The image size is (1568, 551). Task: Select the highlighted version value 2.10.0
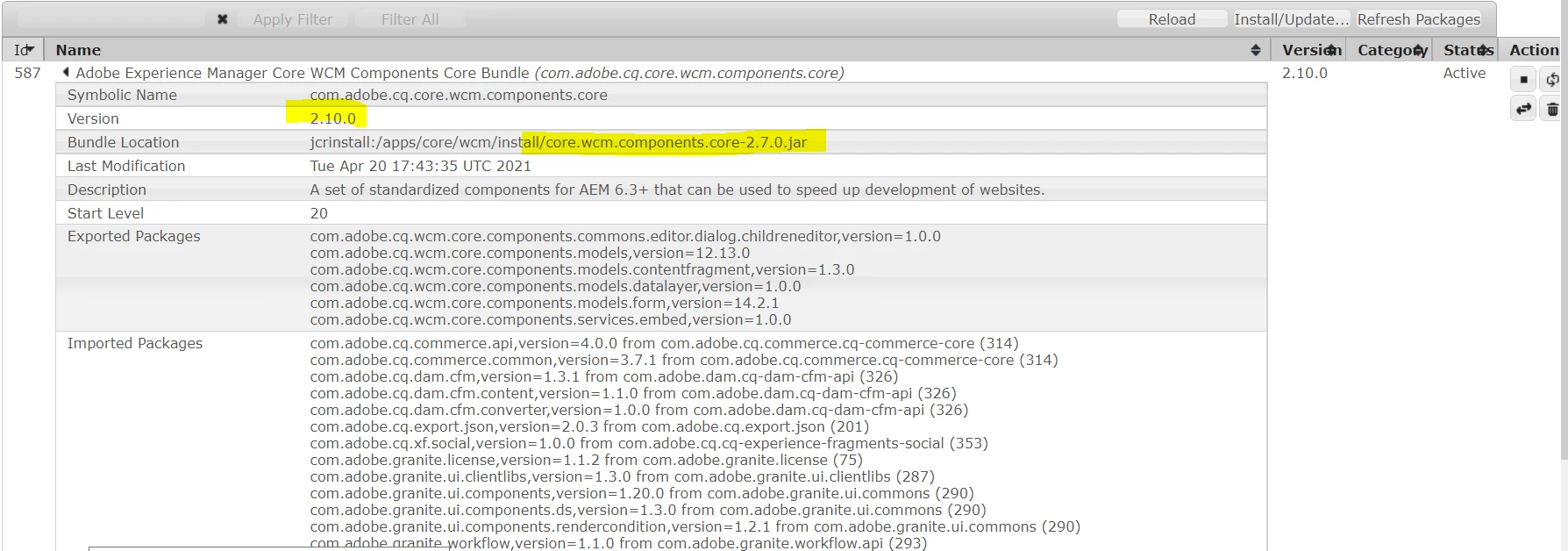point(332,118)
